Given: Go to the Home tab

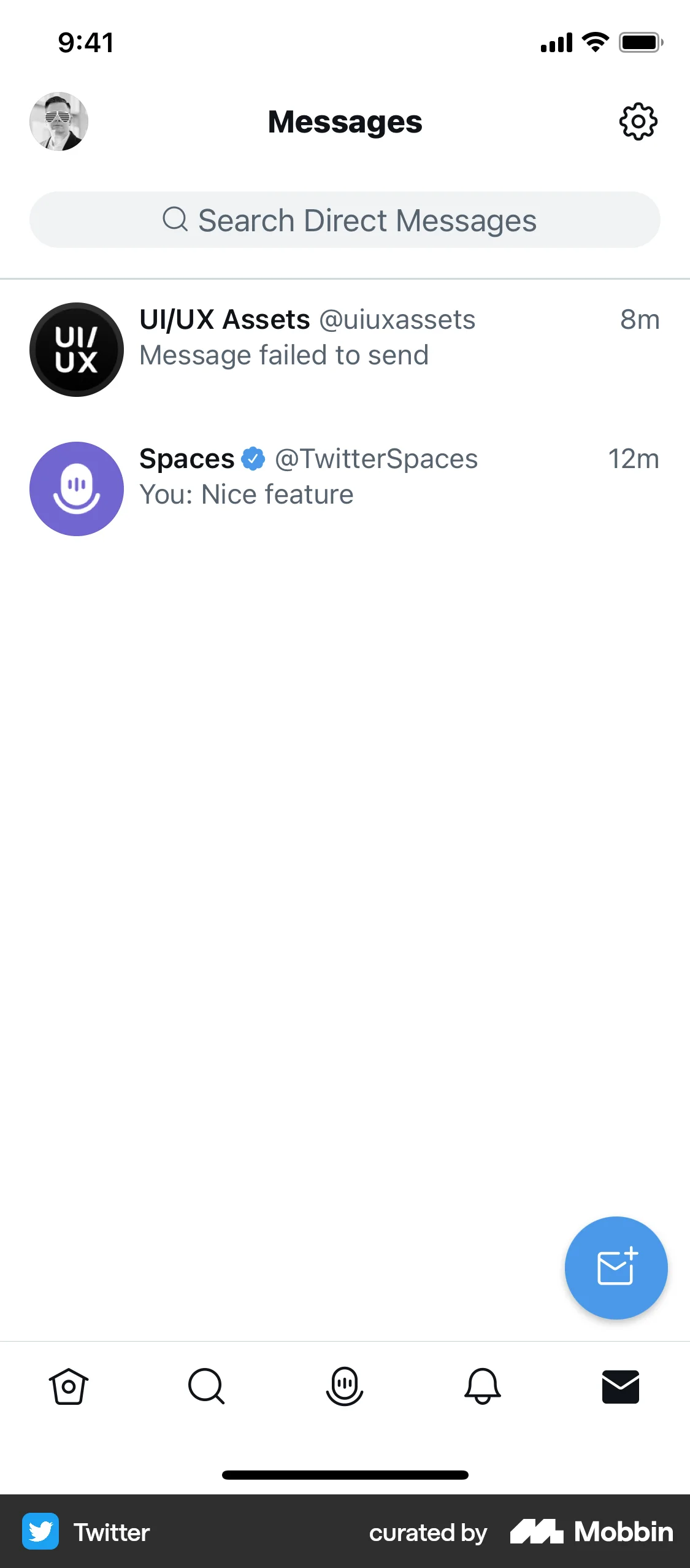Looking at the screenshot, I should click(x=69, y=1386).
